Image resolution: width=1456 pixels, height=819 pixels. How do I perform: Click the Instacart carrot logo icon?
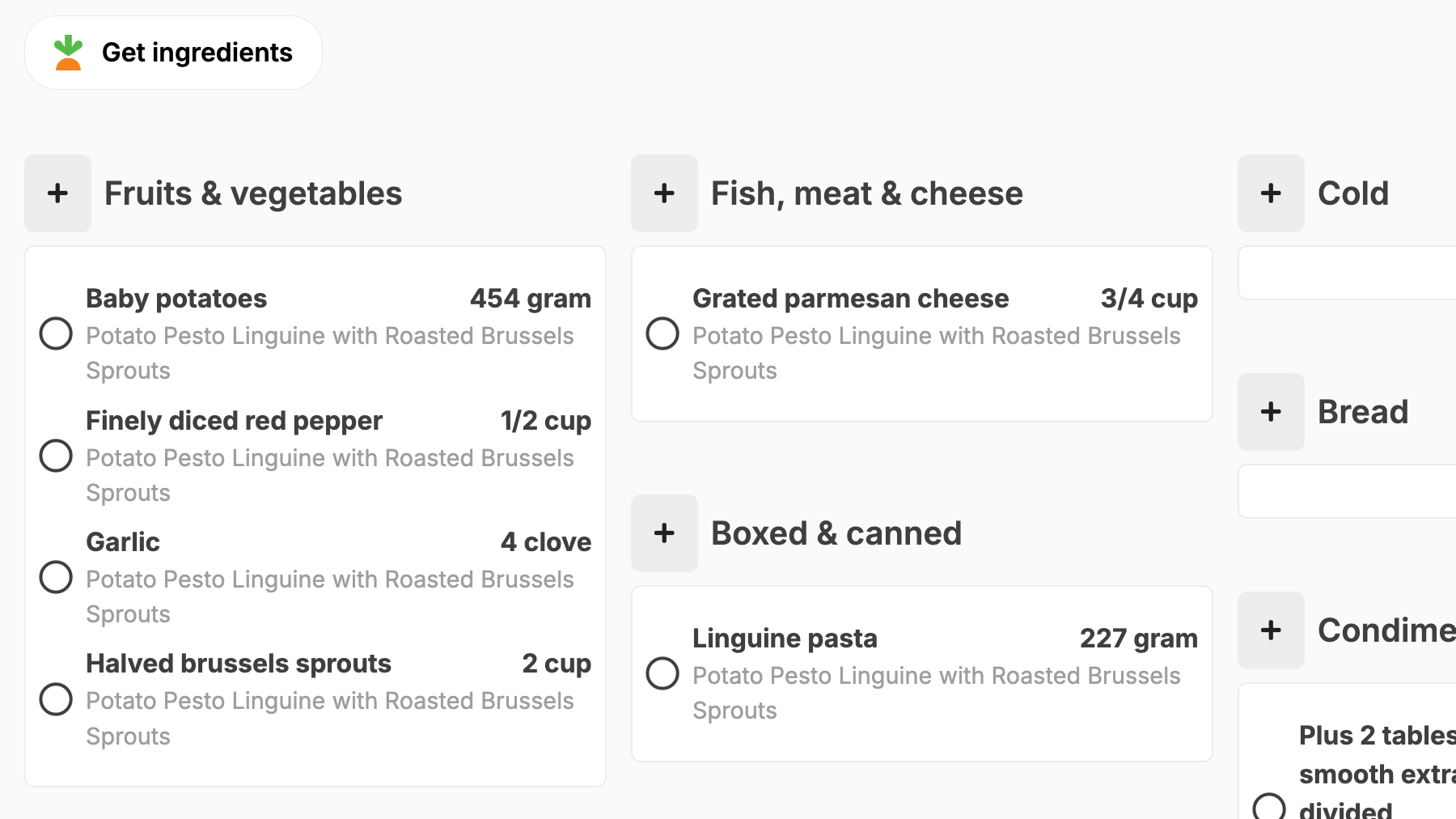click(x=68, y=53)
